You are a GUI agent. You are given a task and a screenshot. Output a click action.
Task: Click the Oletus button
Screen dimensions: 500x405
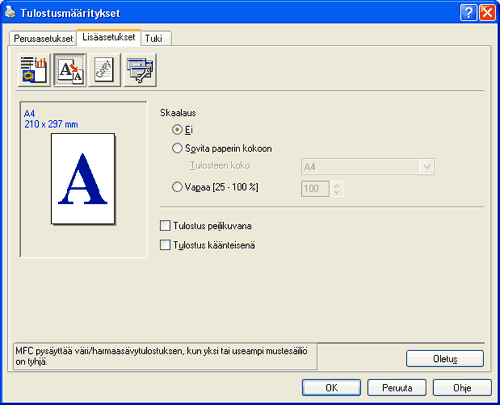point(445,359)
